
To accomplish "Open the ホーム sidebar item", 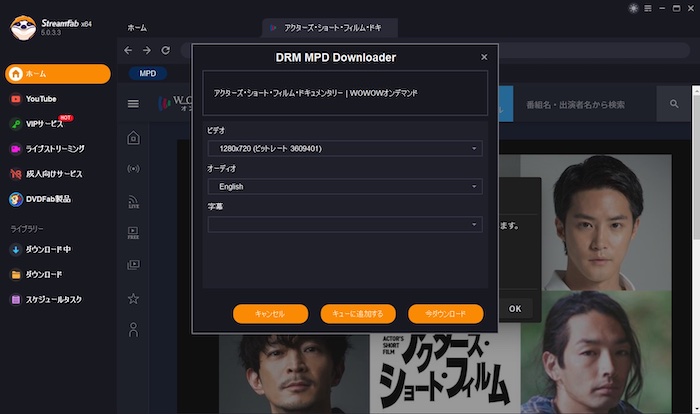I will 58,74.
